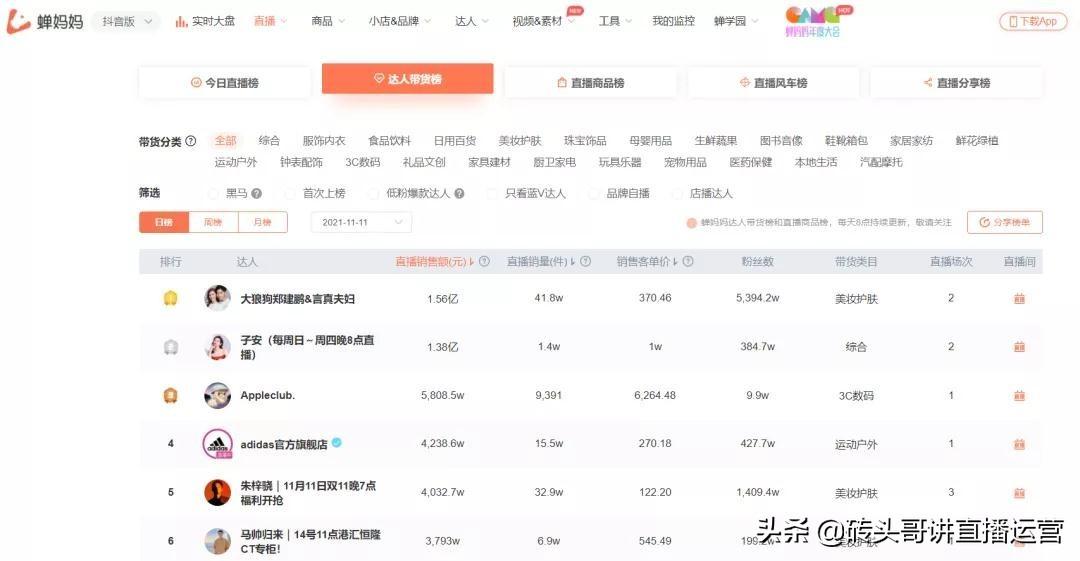Sort by 直播销售额(元) column header
This screenshot has height=561, width=1080.
[x=435, y=262]
